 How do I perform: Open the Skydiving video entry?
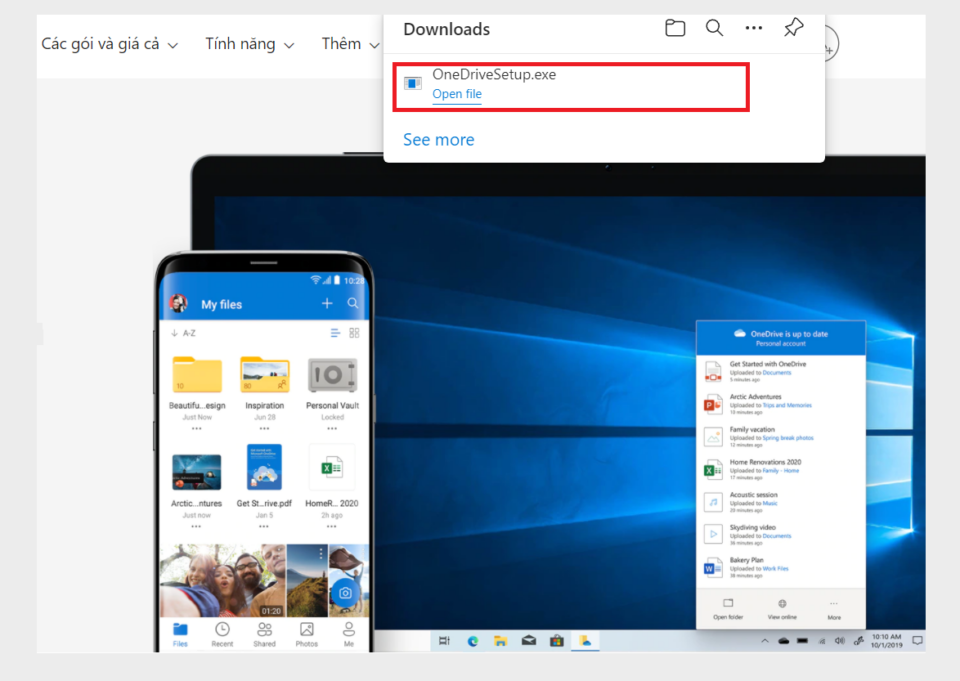tap(781, 535)
